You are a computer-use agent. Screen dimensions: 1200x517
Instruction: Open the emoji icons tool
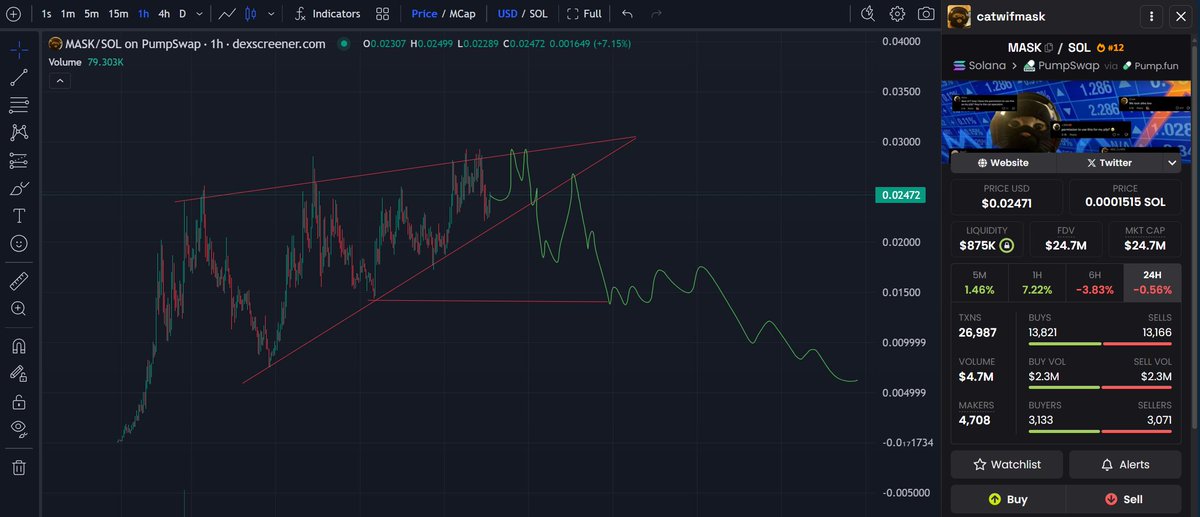[19, 243]
